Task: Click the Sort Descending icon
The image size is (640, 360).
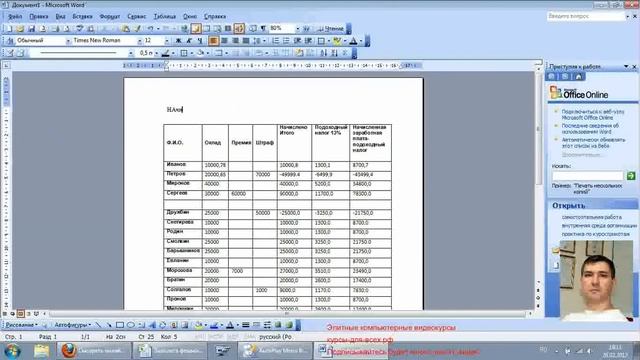Action: pyautogui.click(x=334, y=53)
